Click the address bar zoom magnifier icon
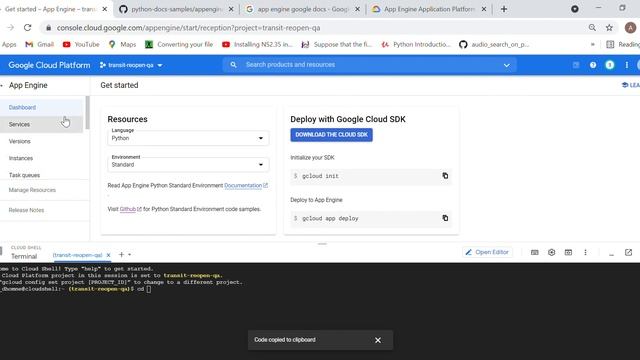 [592, 28]
